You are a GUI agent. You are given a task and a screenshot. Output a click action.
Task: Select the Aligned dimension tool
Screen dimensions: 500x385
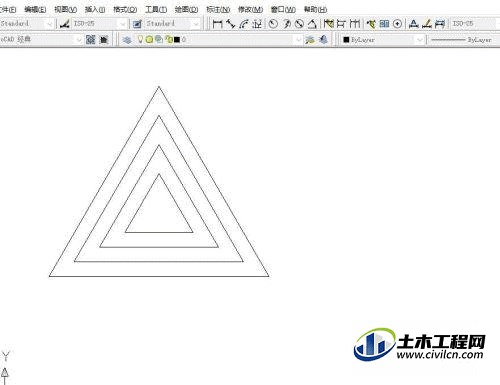[x=231, y=24]
